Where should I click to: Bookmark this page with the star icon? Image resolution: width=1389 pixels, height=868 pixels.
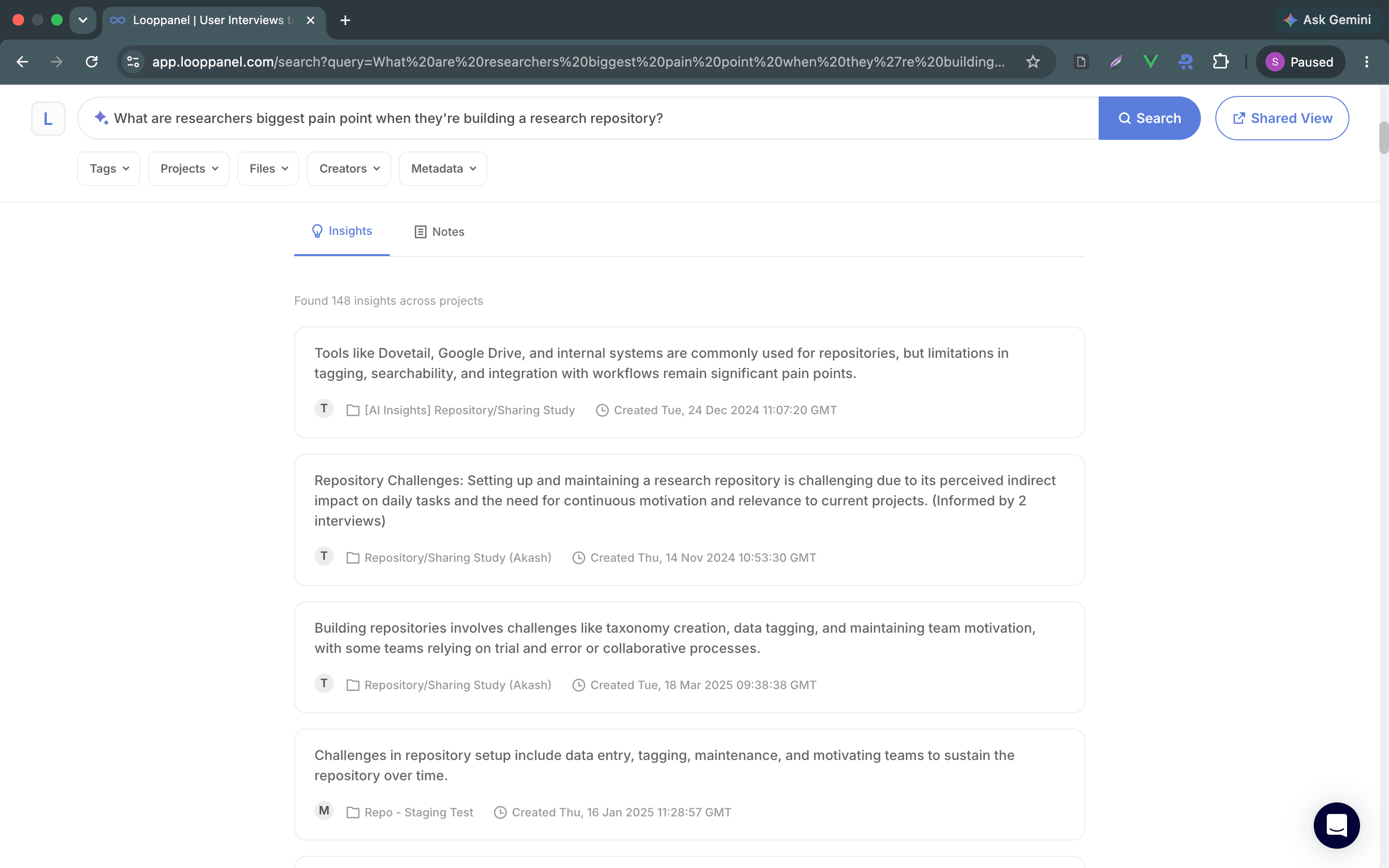1033,61
